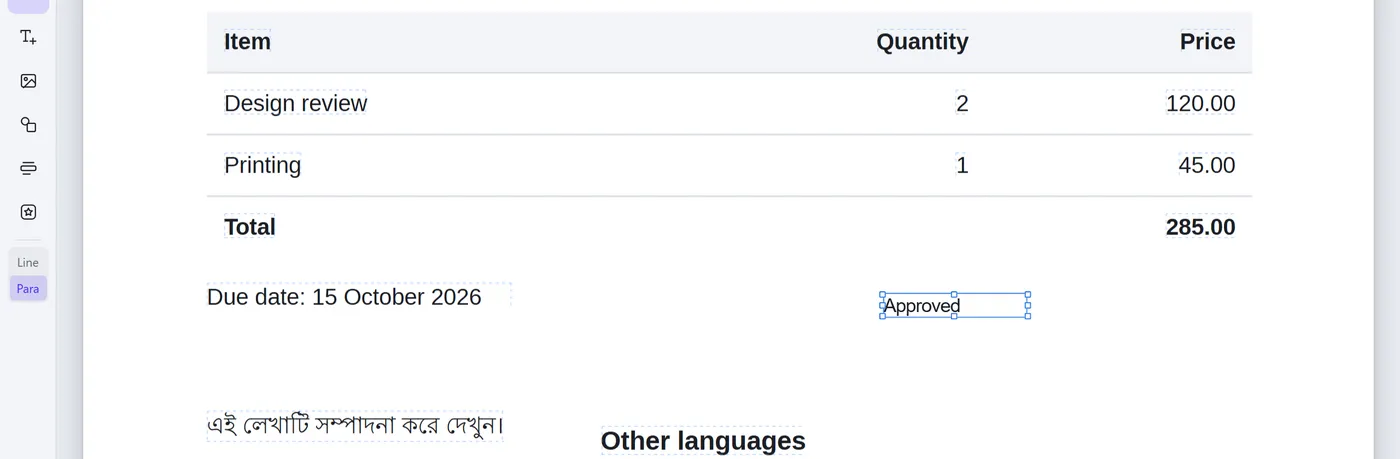Select the Shapes tool
Screen dimensions: 1400x459
click(28, 125)
